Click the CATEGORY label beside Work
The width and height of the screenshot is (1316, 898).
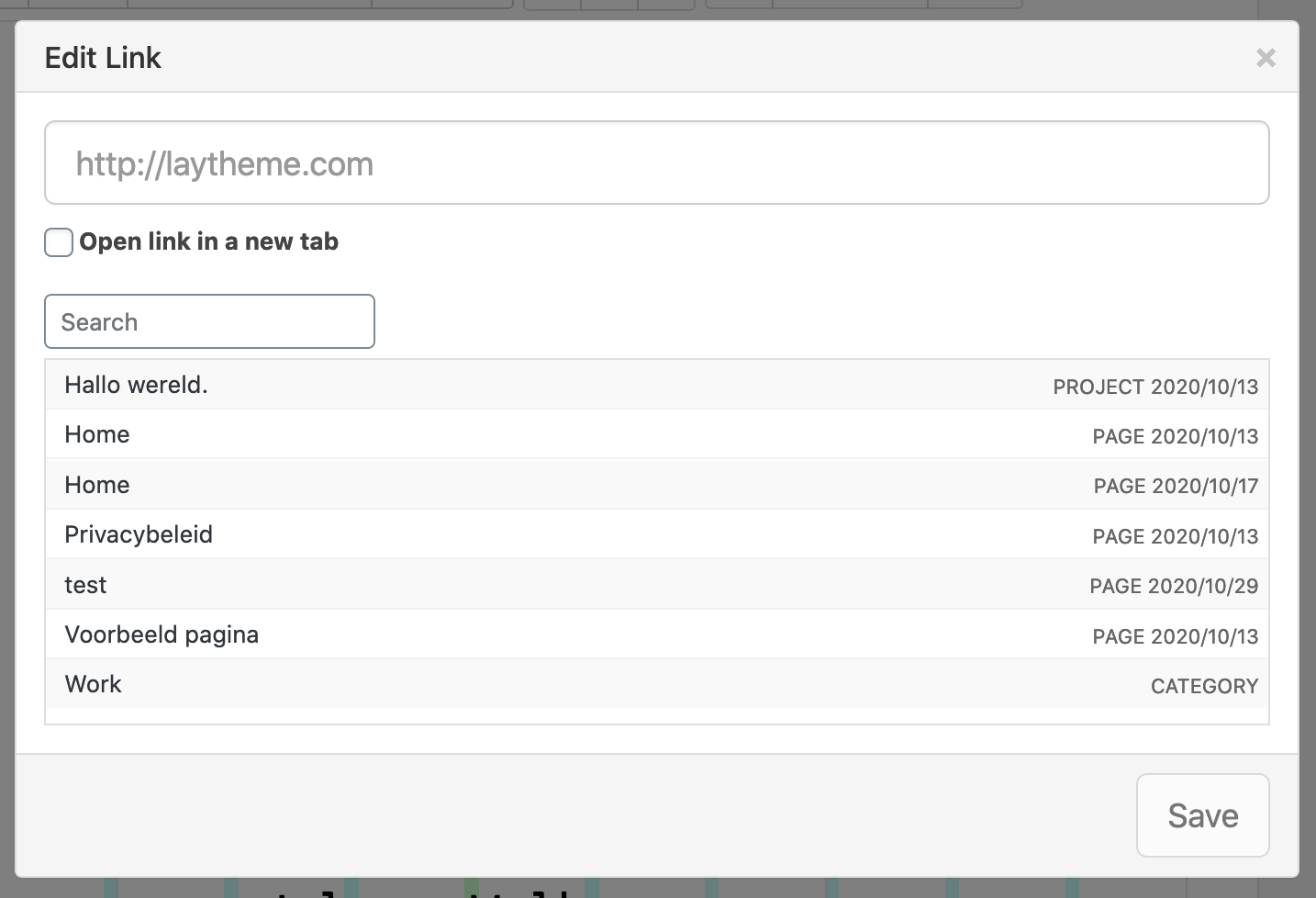[1204, 686]
